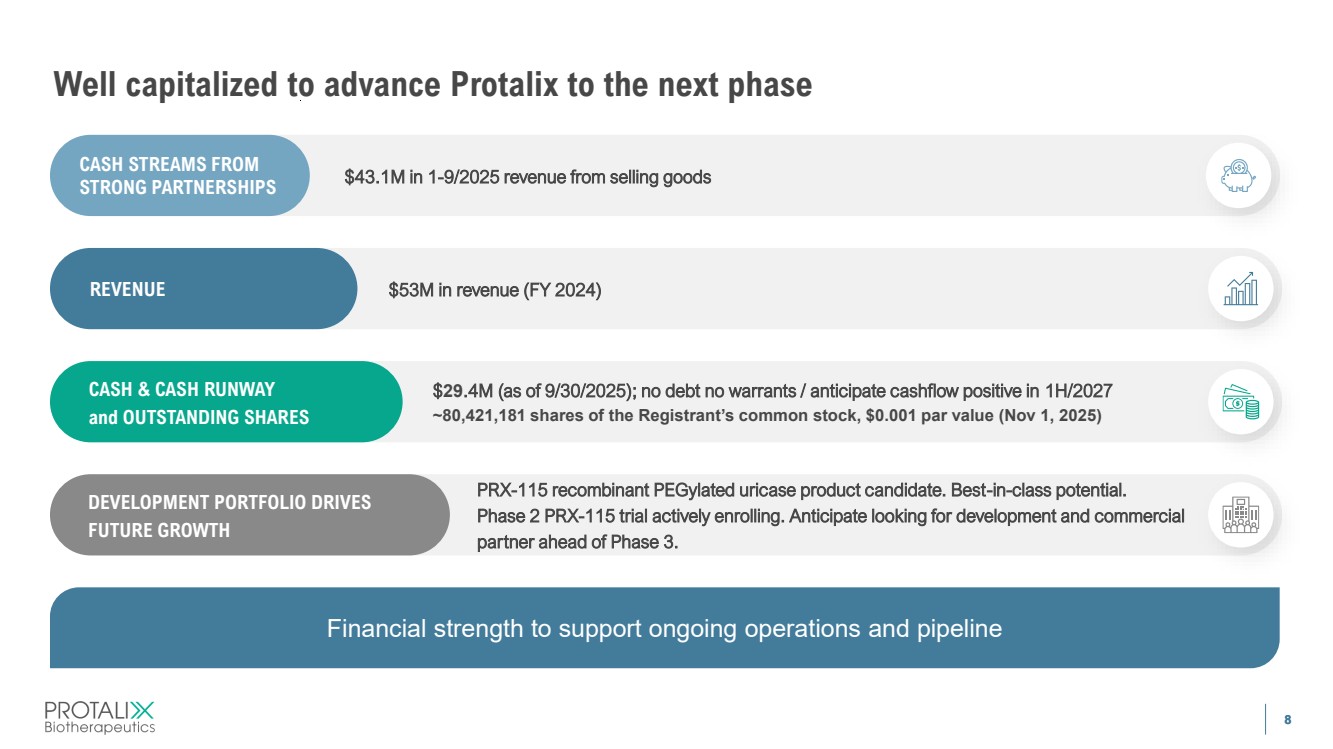
Task: Click the $29.4M cash position line
Action: click(x=772, y=390)
